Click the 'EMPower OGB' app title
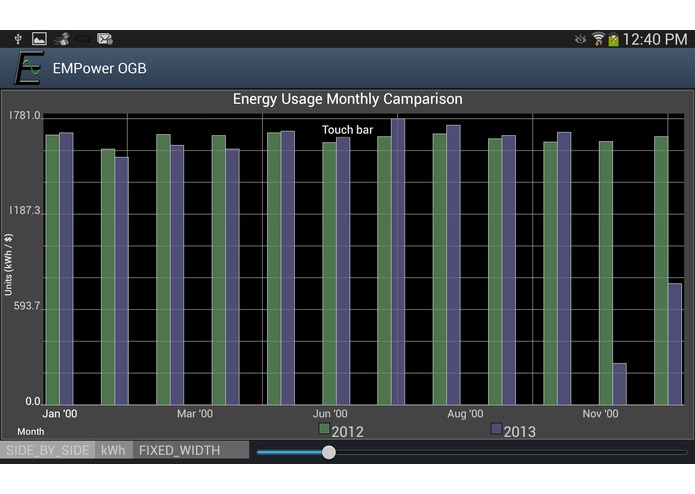 pyautogui.click(x=100, y=69)
